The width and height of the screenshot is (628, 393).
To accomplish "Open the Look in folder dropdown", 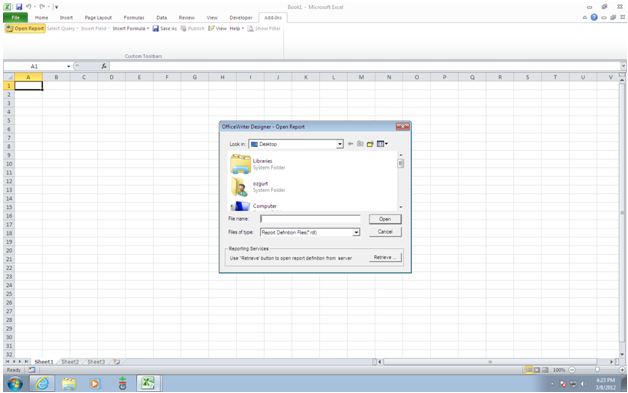I will (x=340, y=144).
